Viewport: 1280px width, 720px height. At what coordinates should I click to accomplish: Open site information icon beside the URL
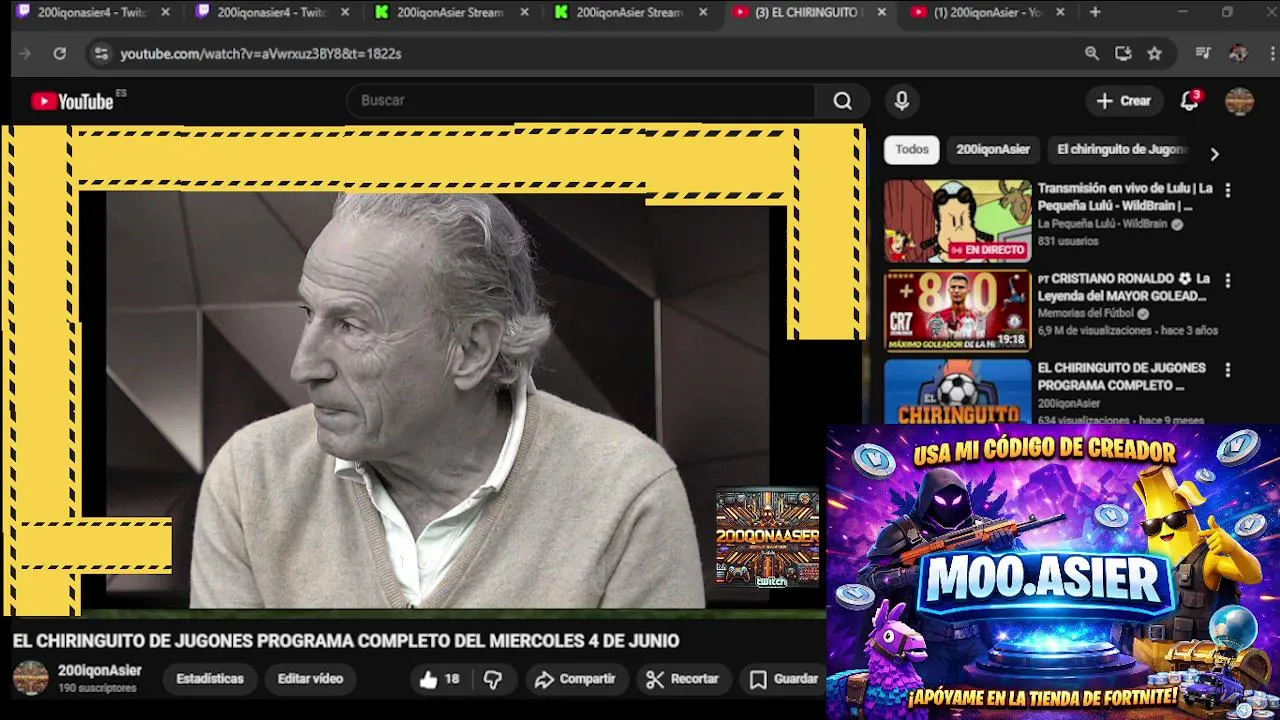(x=100, y=53)
